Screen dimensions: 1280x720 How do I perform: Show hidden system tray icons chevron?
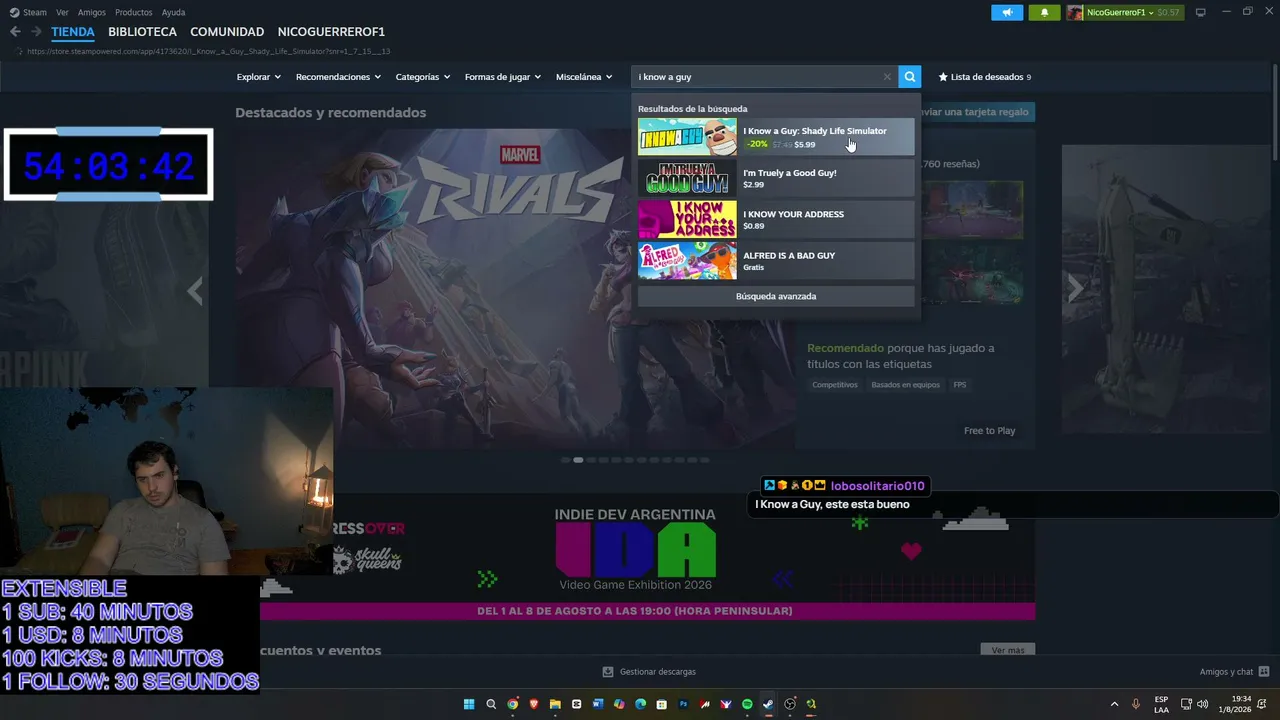1114,704
